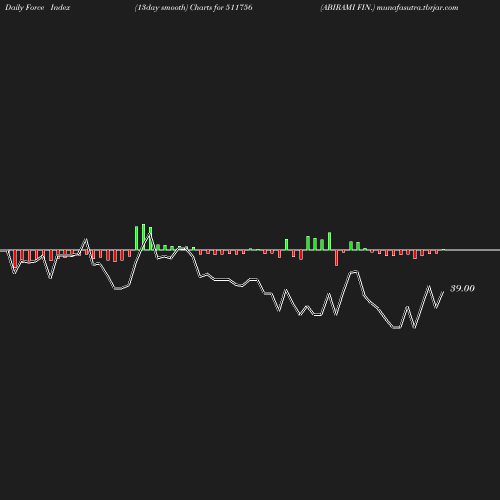Click the longest red bar below zero line

[15, 259]
